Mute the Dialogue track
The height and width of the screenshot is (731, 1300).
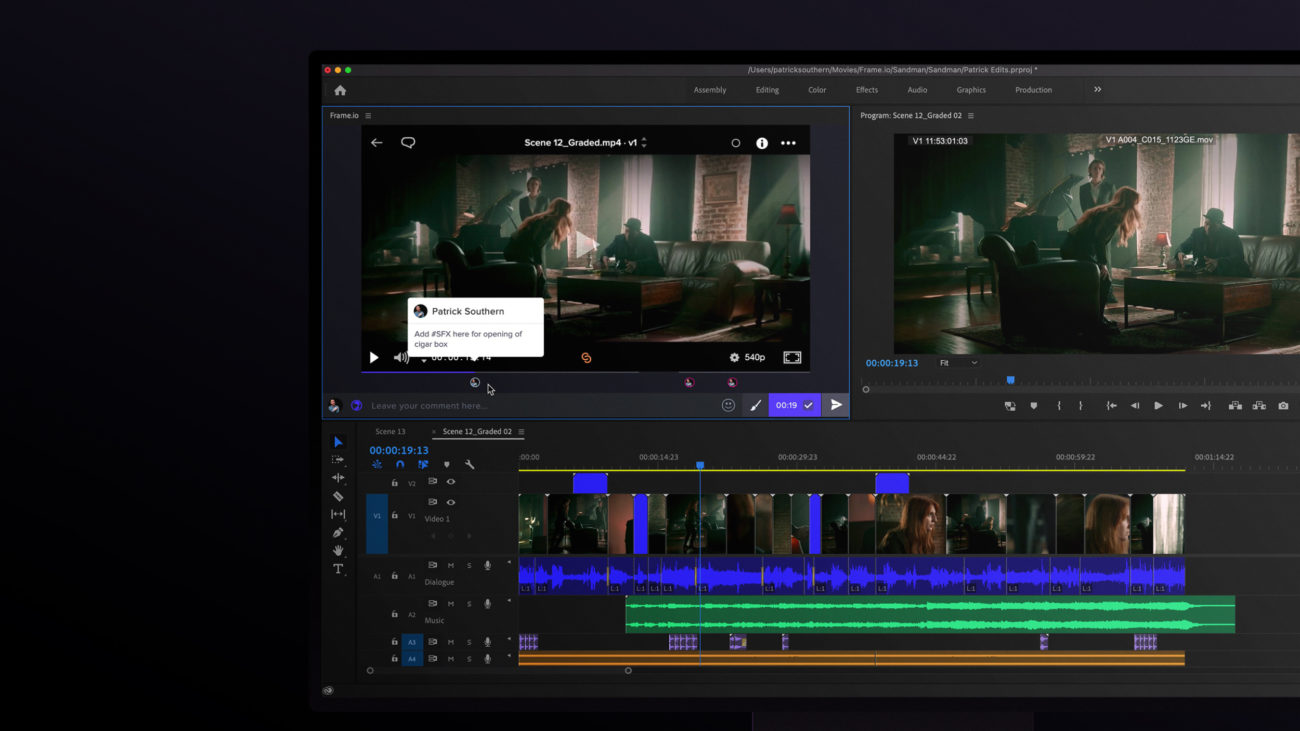pyautogui.click(x=451, y=566)
